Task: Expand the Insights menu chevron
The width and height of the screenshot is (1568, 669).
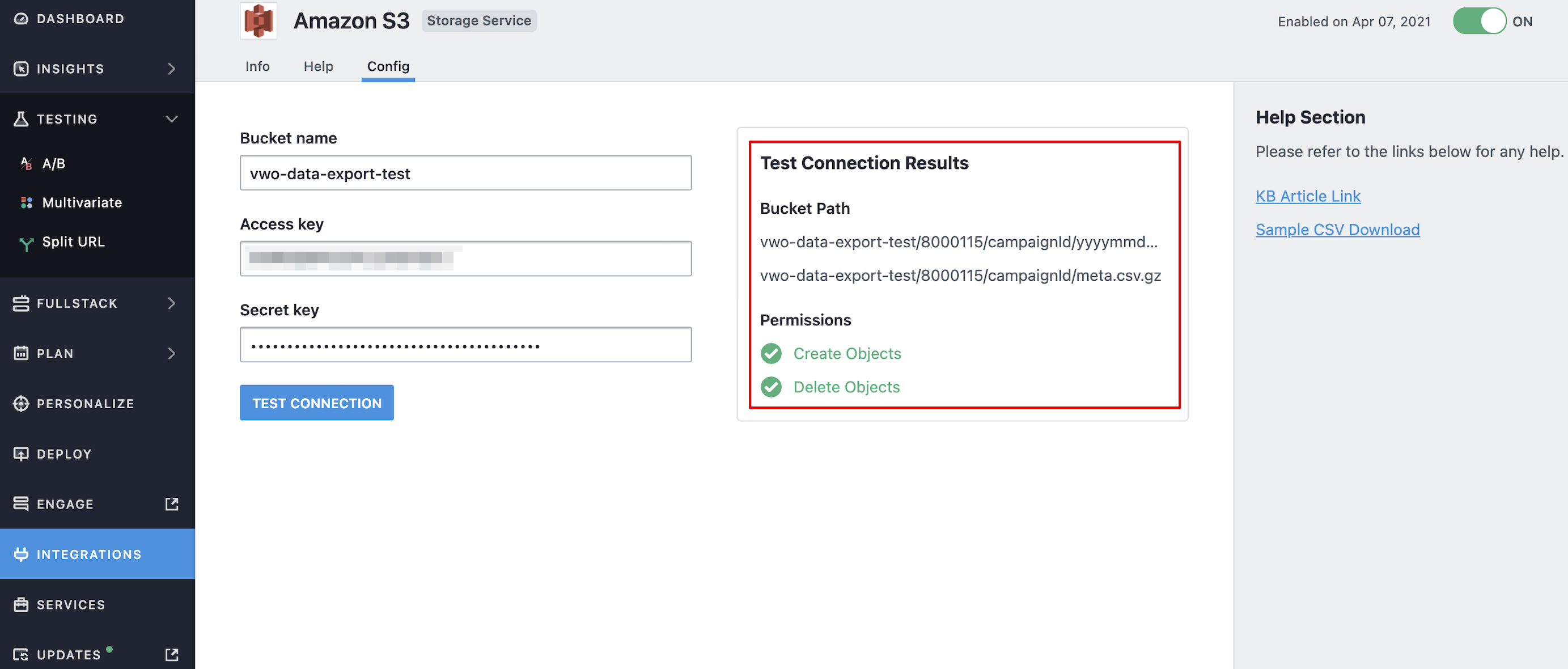Action: [x=172, y=69]
